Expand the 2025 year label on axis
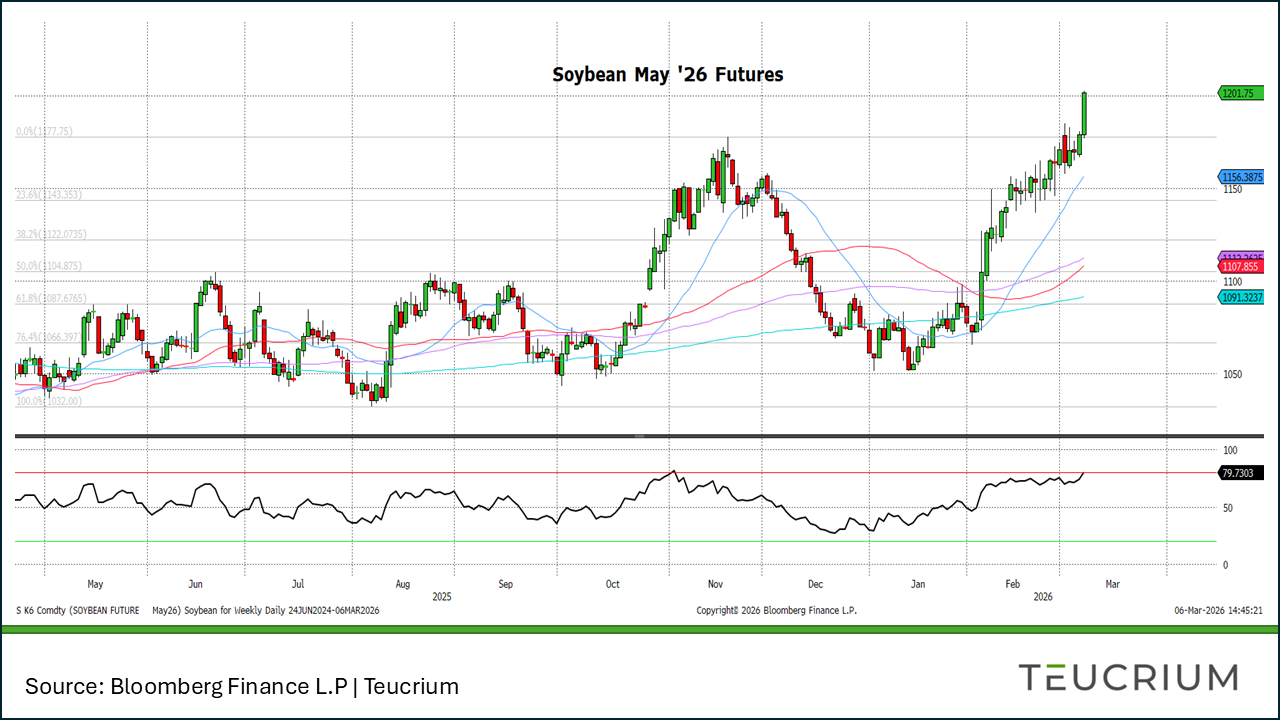Viewport: 1280px width, 720px height. 441,597
